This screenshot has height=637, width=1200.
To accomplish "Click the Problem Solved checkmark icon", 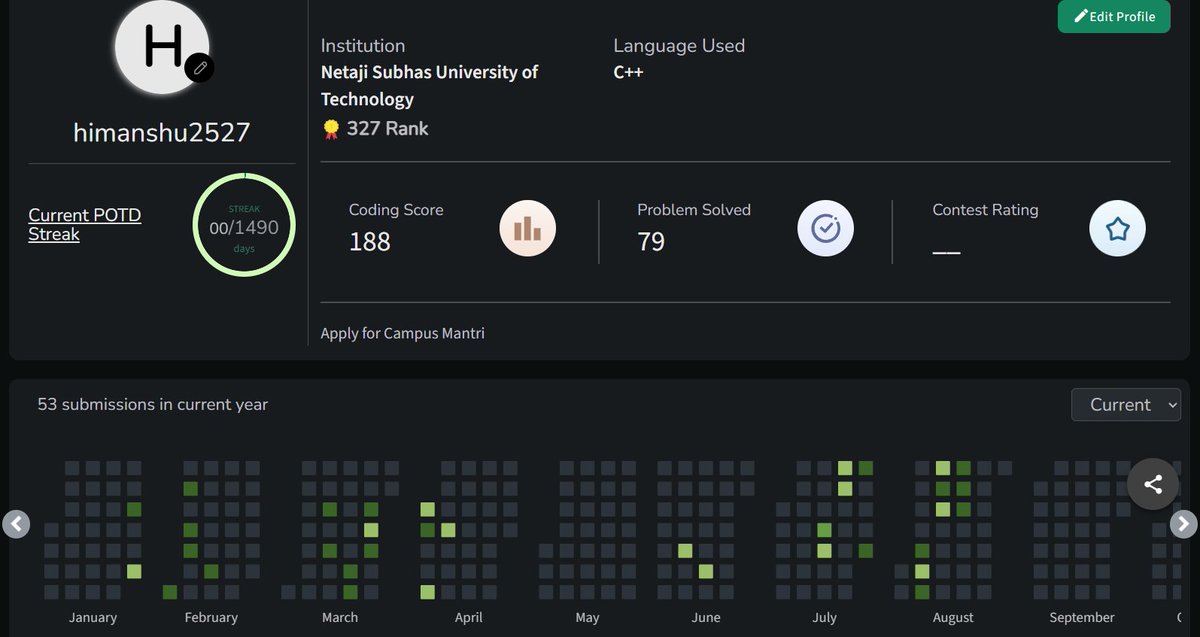I will (825, 229).
